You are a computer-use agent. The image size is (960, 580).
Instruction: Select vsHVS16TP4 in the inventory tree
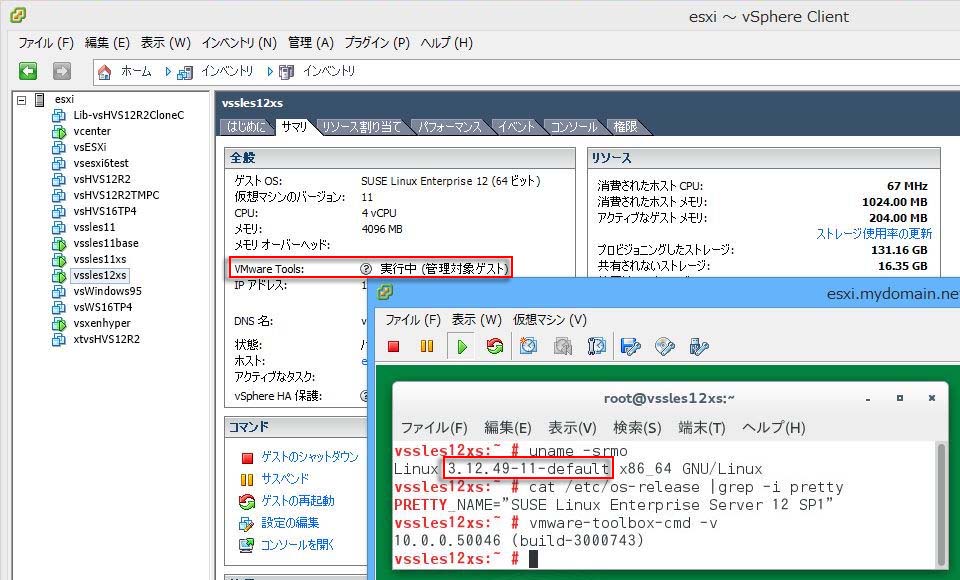105,211
